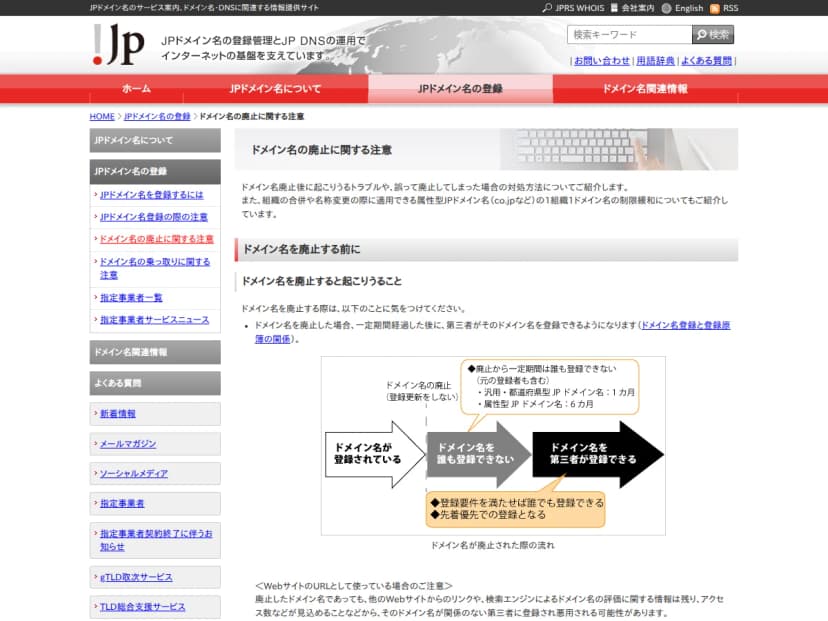Click the ドメイン名を廃止する前に section heading

(x=486, y=249)
